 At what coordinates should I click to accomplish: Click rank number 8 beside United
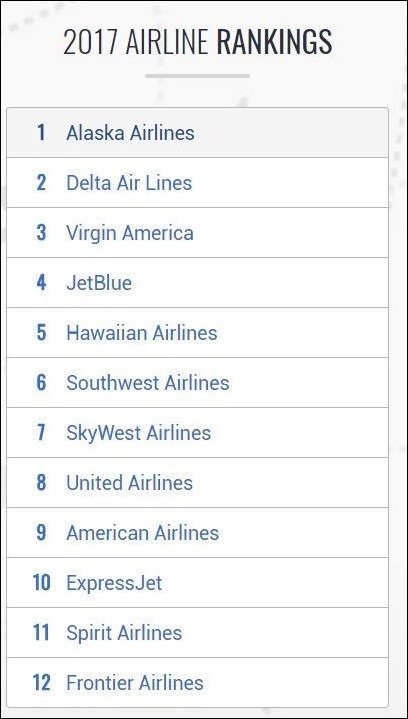coord(42,483)
